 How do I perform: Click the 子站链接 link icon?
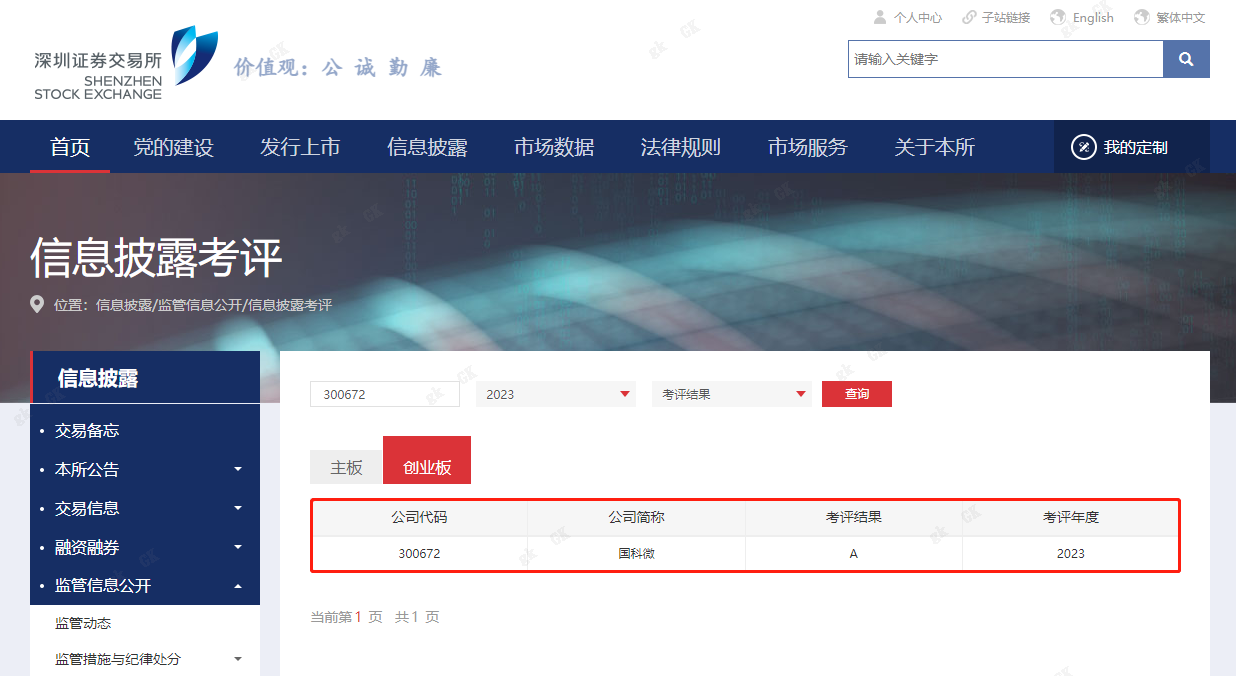pos(966,16)
